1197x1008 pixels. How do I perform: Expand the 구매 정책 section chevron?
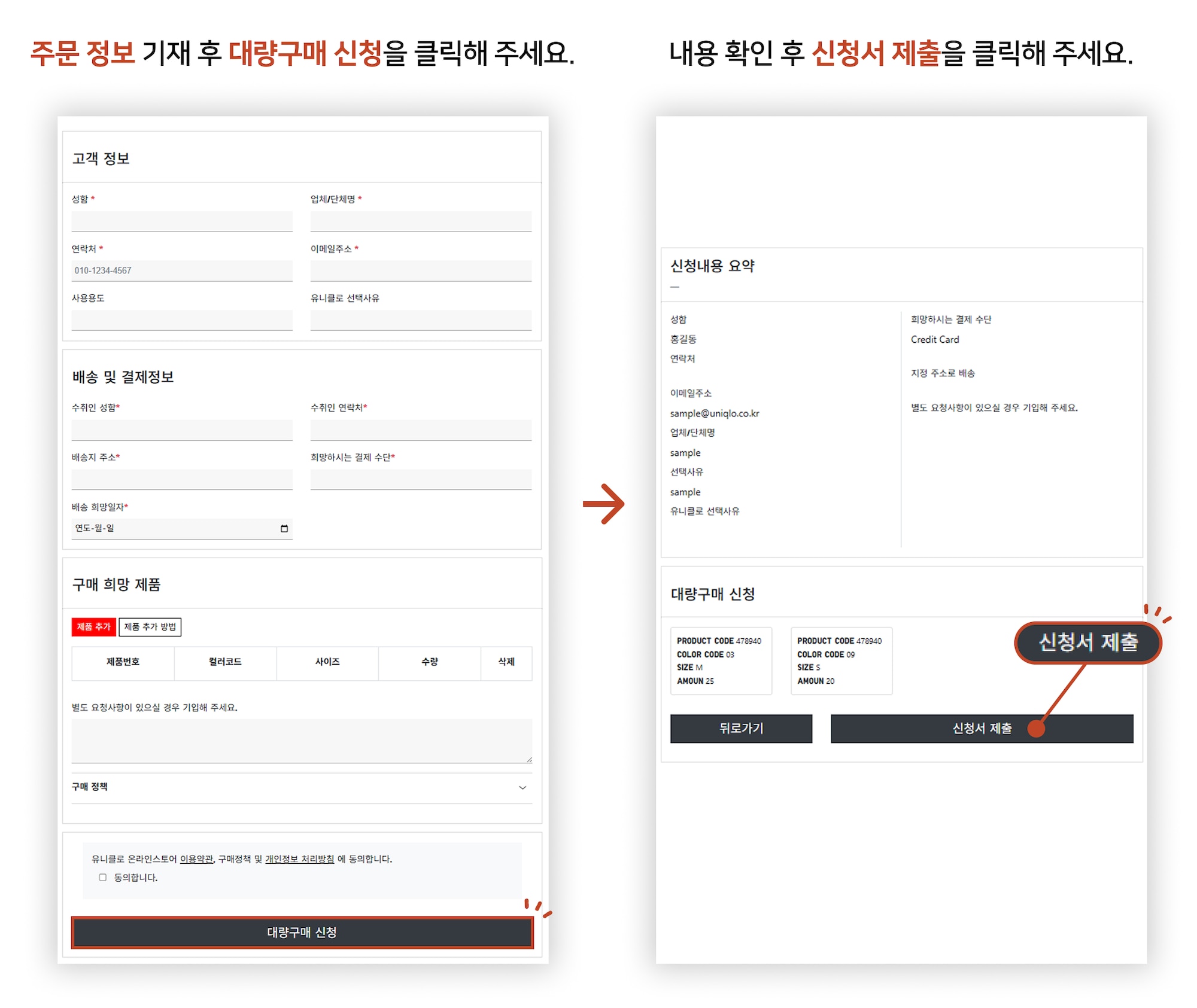522,788
